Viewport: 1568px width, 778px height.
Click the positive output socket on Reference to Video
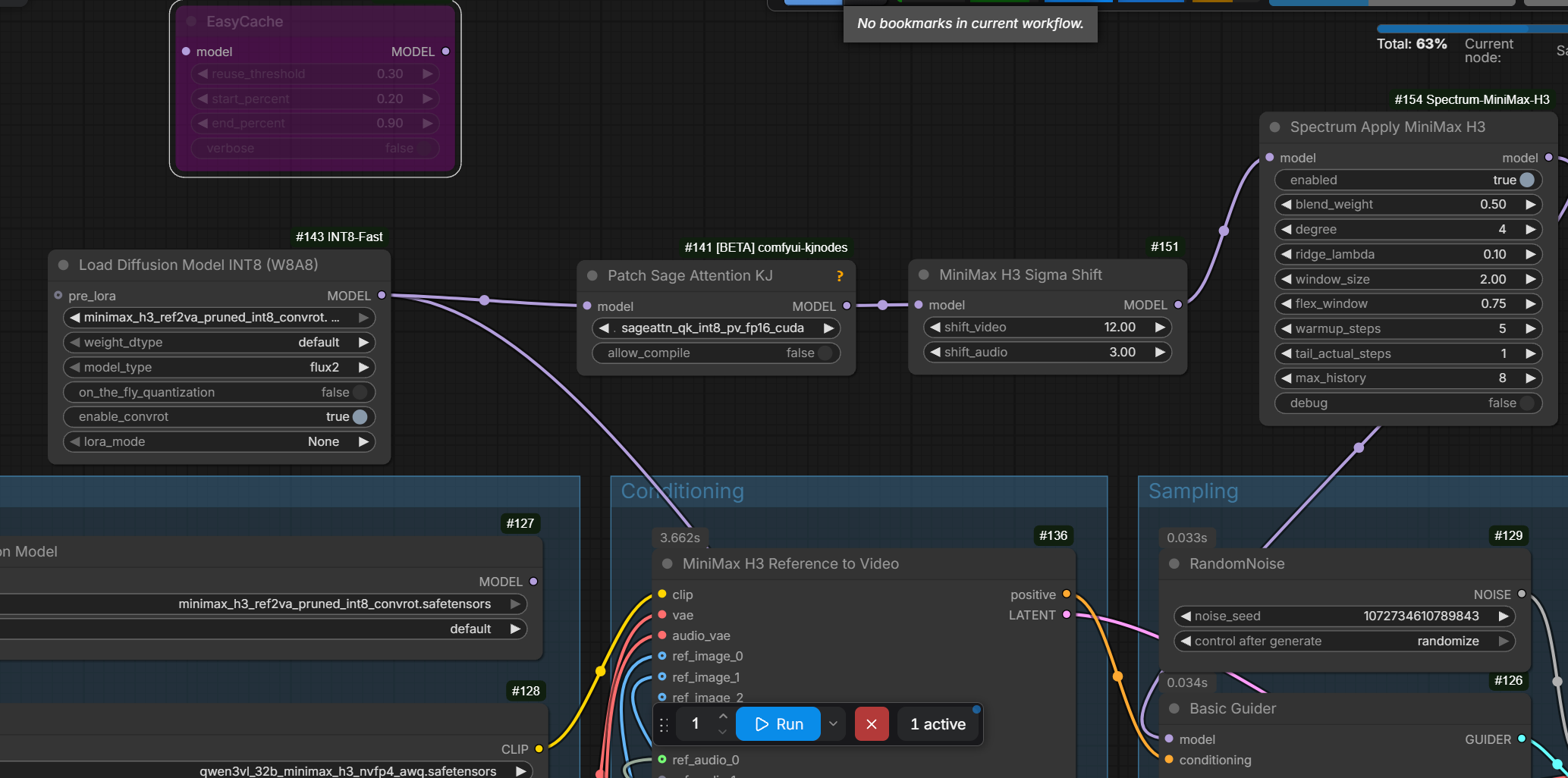(1067, 594)
